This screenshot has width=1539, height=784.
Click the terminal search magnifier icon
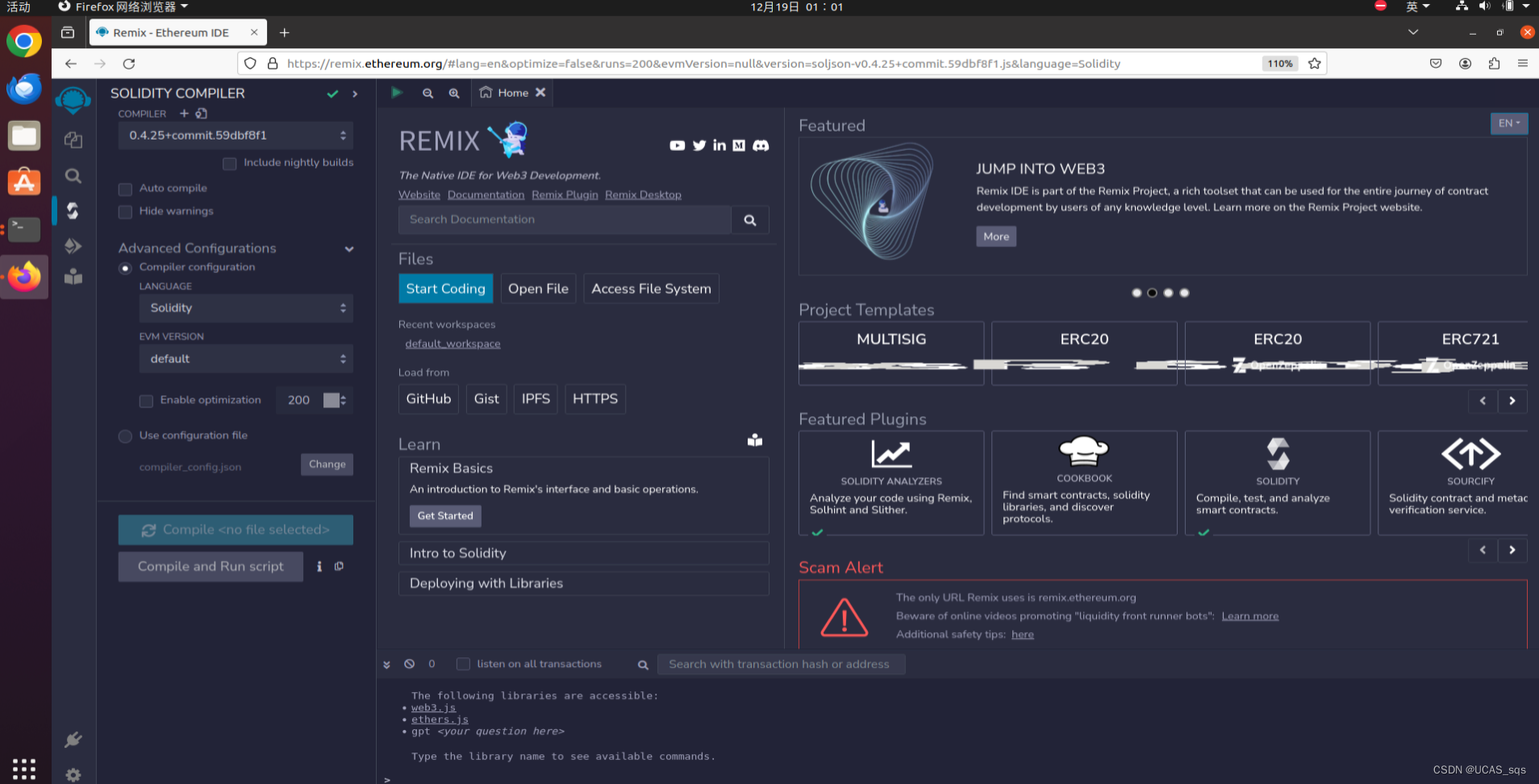pyautogui.click(x=643, y=665)
